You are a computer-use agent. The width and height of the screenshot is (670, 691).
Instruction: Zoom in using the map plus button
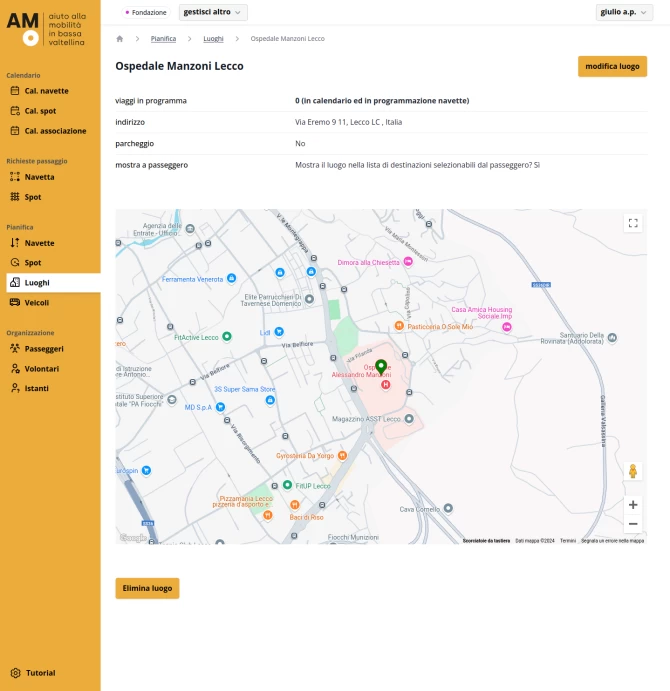[632, 505]
